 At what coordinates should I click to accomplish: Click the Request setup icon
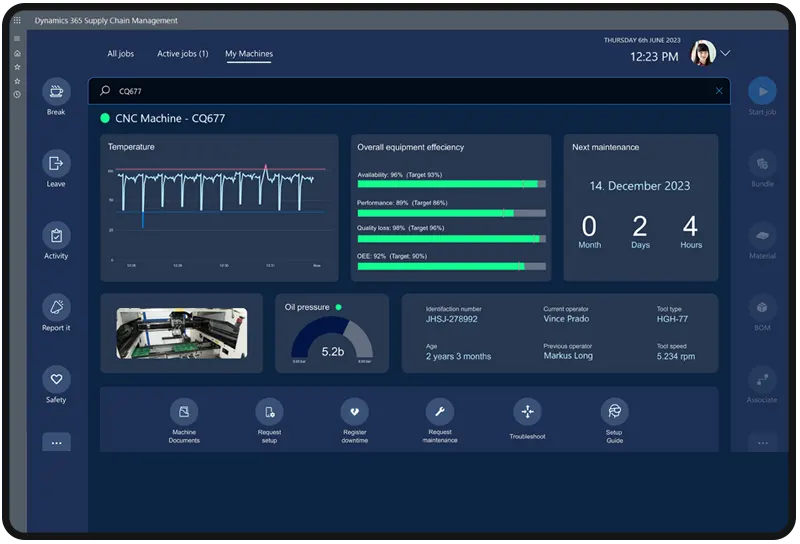click(x=269, y=412)
